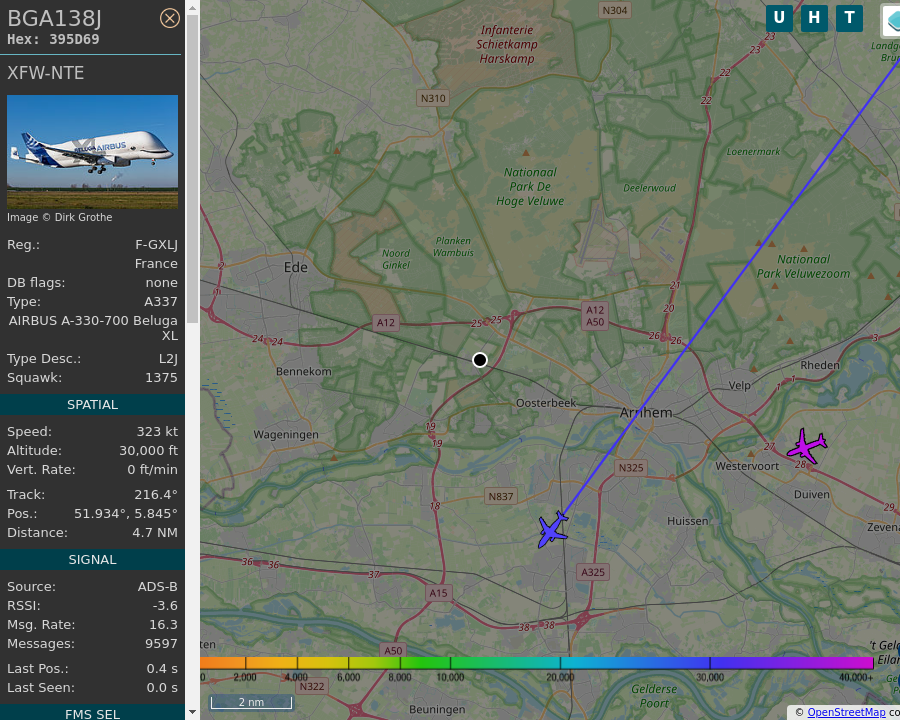Click the Image © Dirk Grothe credit
The height and width of the screenshot is (720, 900).
(x=60, y=218)
